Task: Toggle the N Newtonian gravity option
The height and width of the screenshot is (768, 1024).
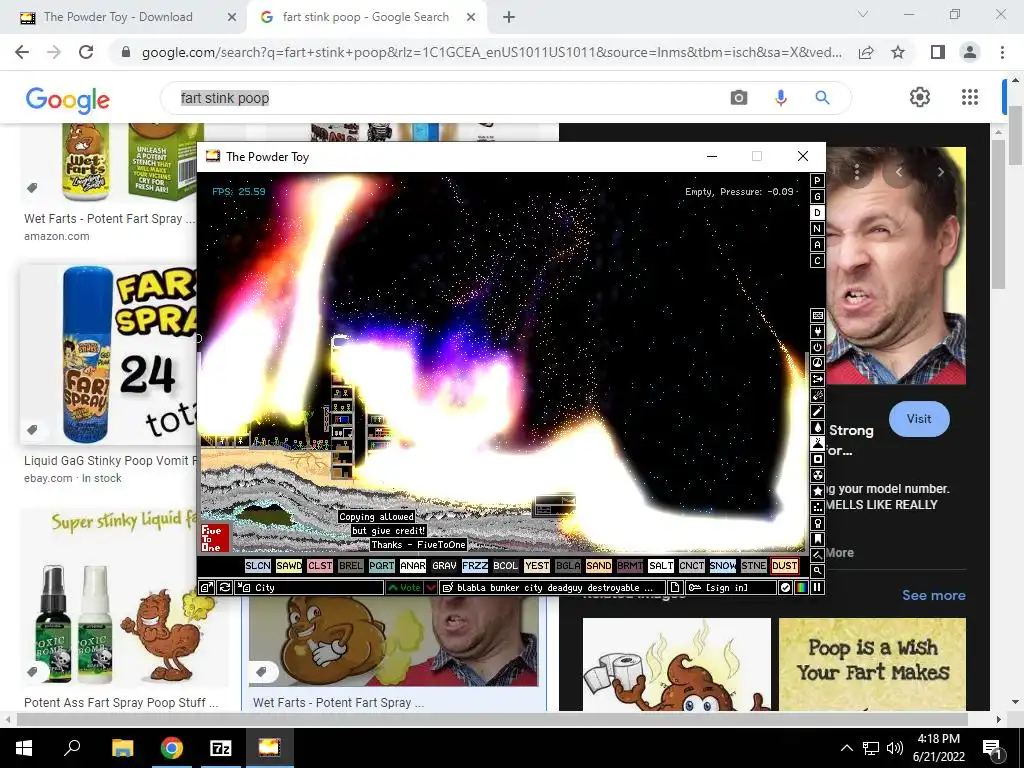Action: (x=817, y=229)
